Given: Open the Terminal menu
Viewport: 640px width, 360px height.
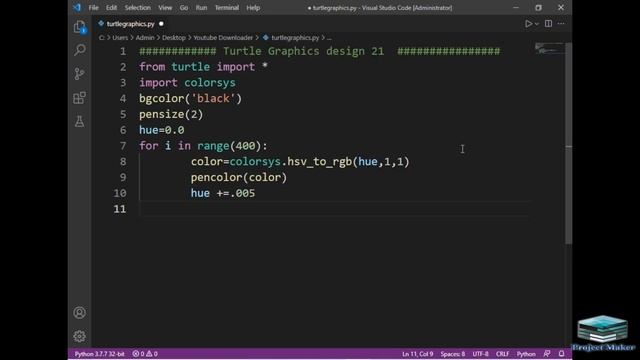Looking at the screenshot, I should (227, 8).
